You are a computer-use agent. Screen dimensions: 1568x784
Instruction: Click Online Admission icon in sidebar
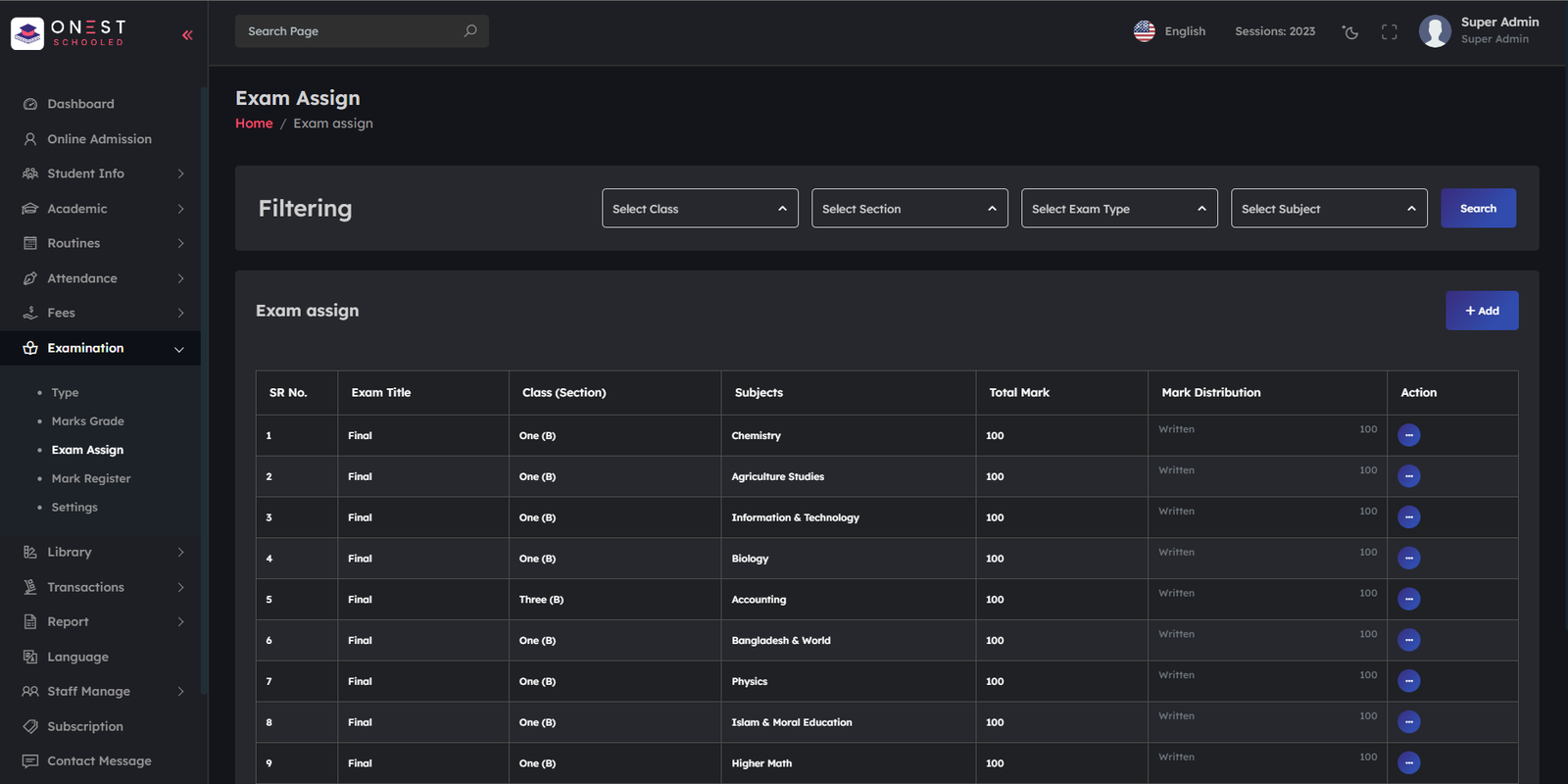click(30, 139)
